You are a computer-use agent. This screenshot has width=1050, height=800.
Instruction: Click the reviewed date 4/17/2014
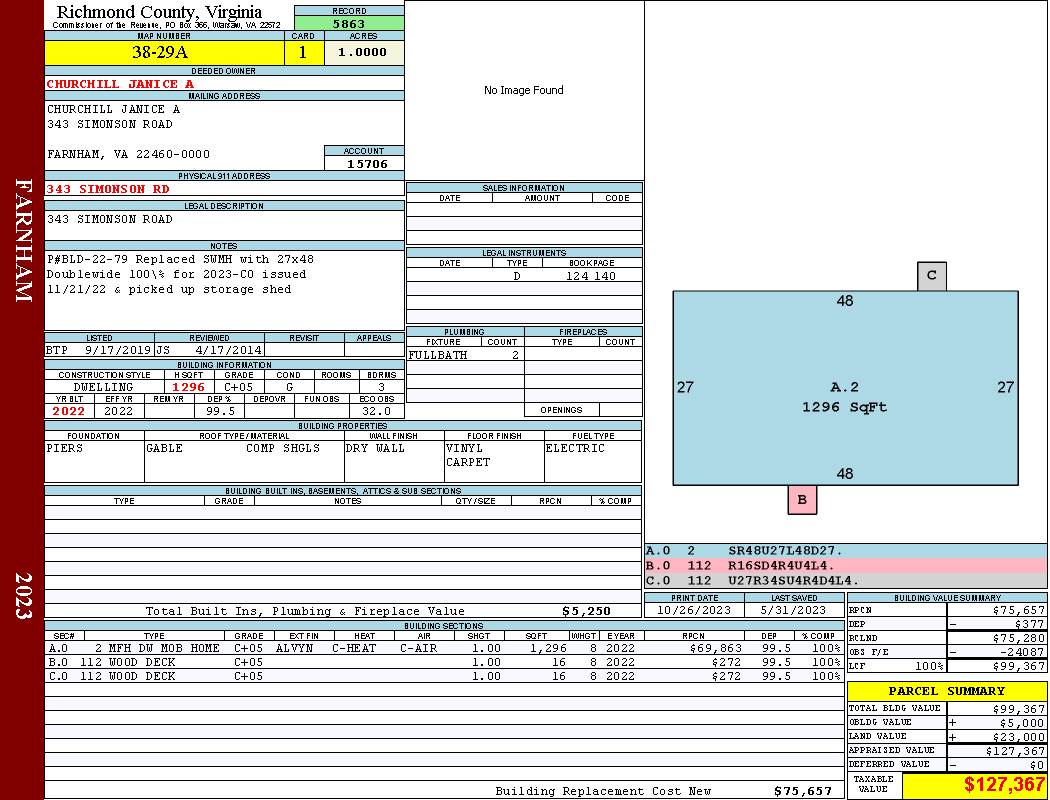[x=228, y=350]
